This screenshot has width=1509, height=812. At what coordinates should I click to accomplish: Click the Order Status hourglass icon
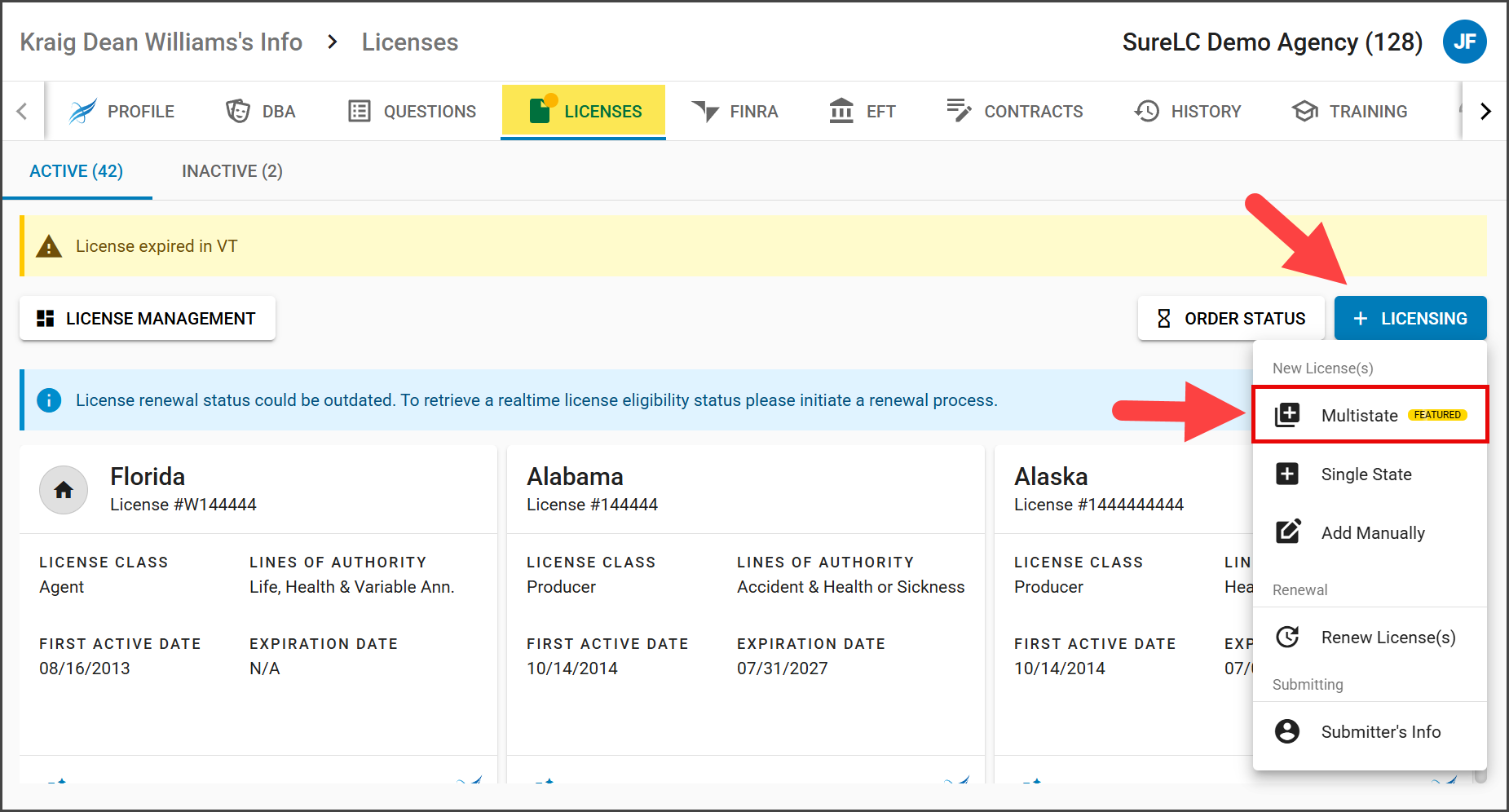[x=1164, y=318]
